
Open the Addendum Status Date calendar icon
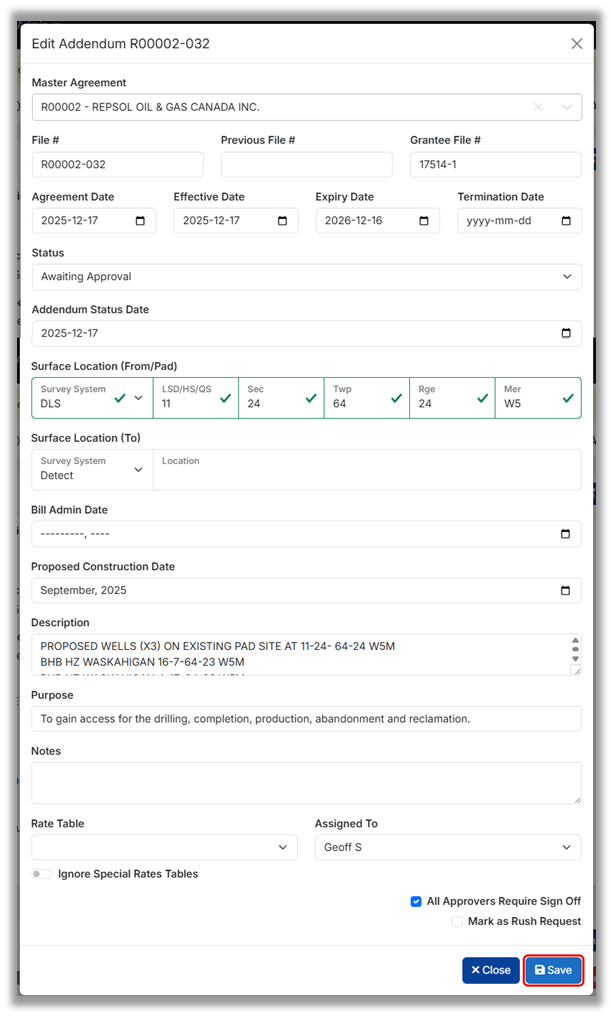coord(566,334)
